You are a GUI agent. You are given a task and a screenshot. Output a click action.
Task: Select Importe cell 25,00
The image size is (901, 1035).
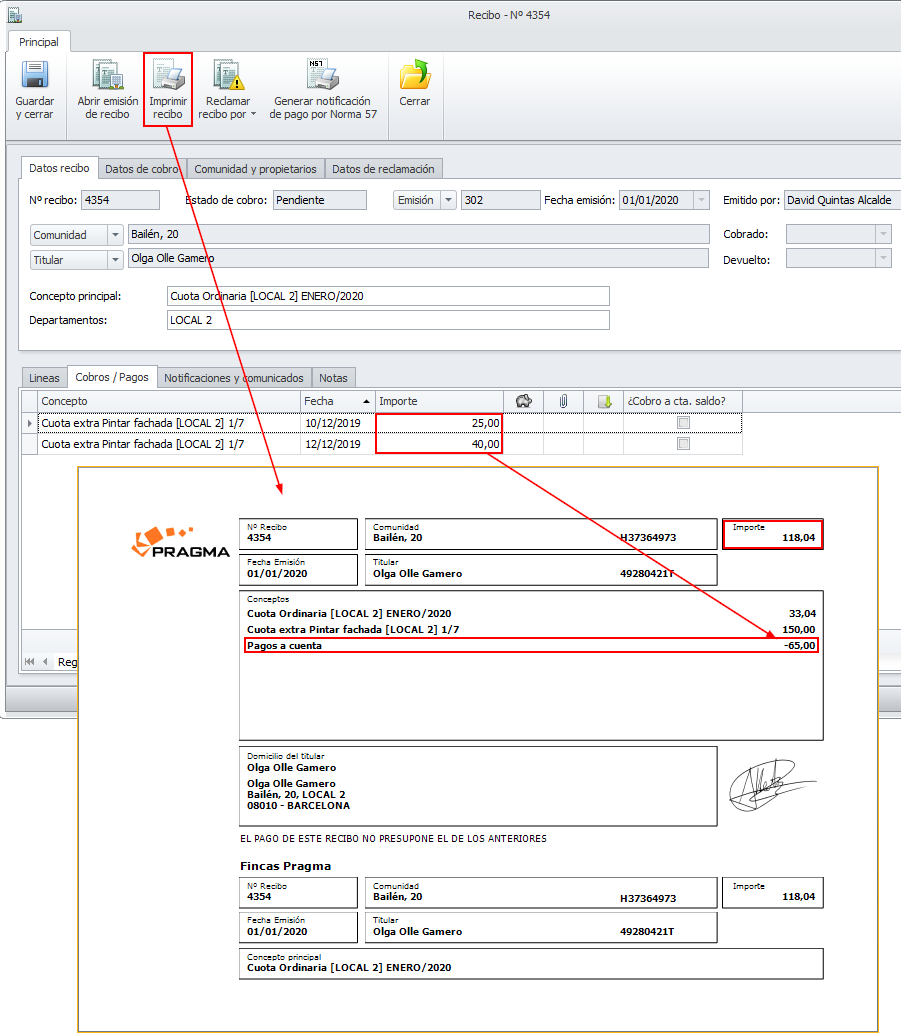(439, 423)
